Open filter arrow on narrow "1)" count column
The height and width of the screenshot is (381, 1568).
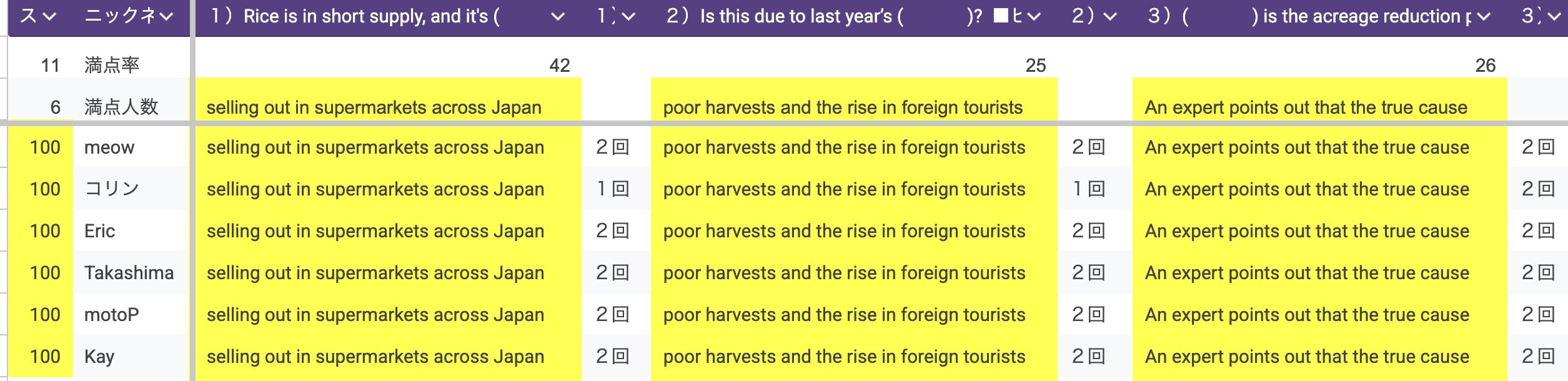[628, 17]
